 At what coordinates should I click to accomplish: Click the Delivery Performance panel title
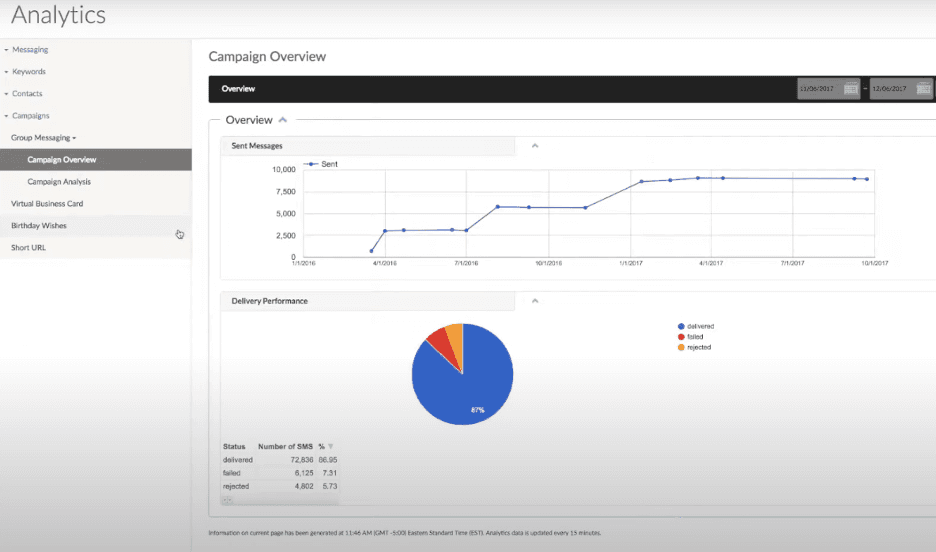point(270,301)
